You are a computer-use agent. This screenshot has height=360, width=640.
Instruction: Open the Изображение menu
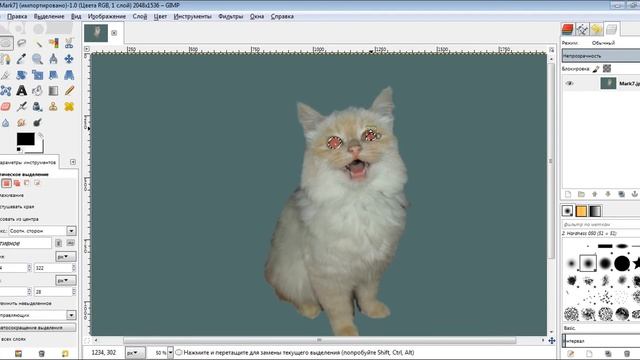(107, 16)
